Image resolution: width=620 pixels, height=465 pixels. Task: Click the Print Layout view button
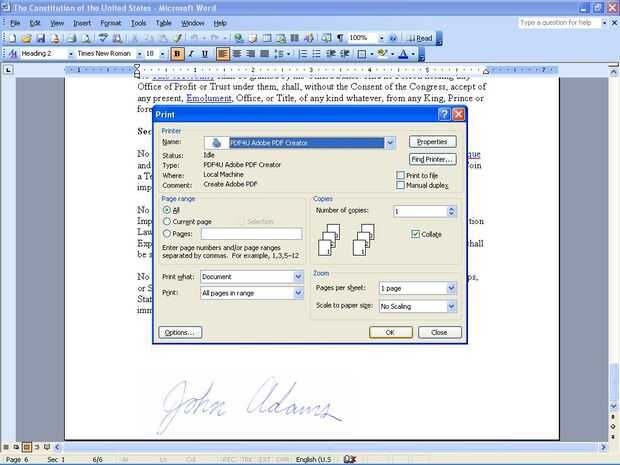(x=26, y=447)
